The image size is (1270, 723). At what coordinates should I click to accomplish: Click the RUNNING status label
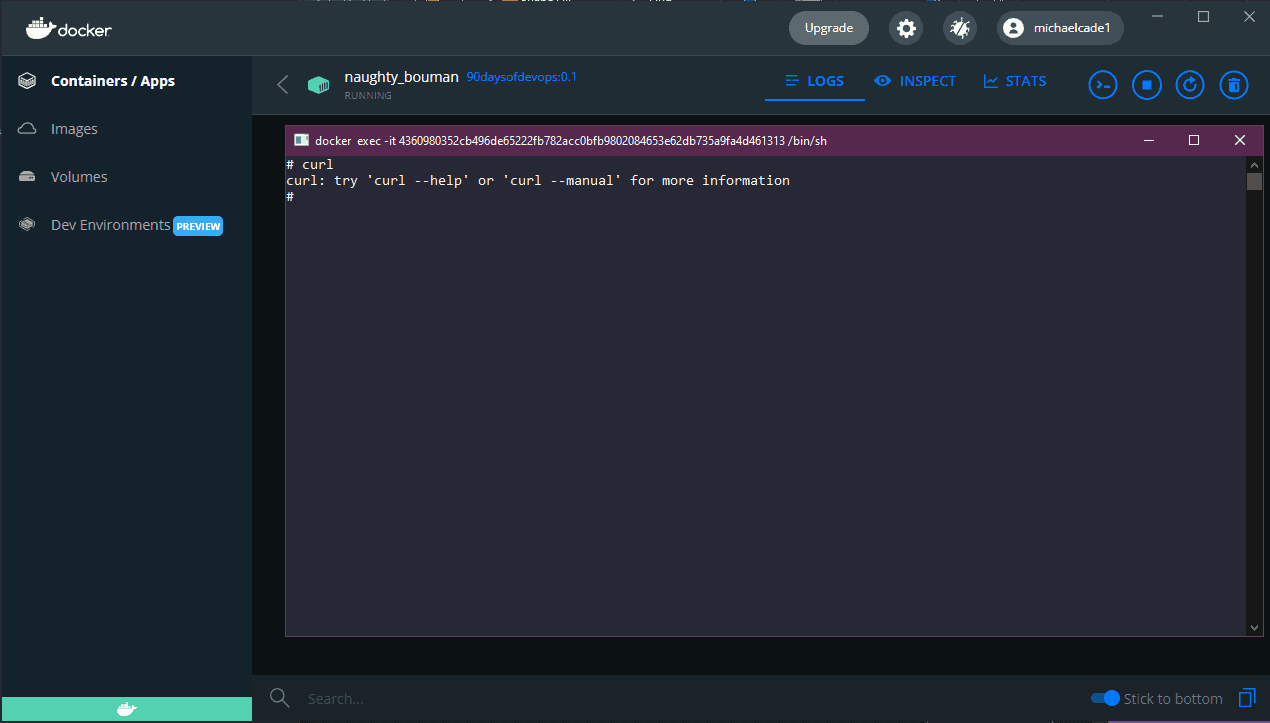[x=368, y=96]
